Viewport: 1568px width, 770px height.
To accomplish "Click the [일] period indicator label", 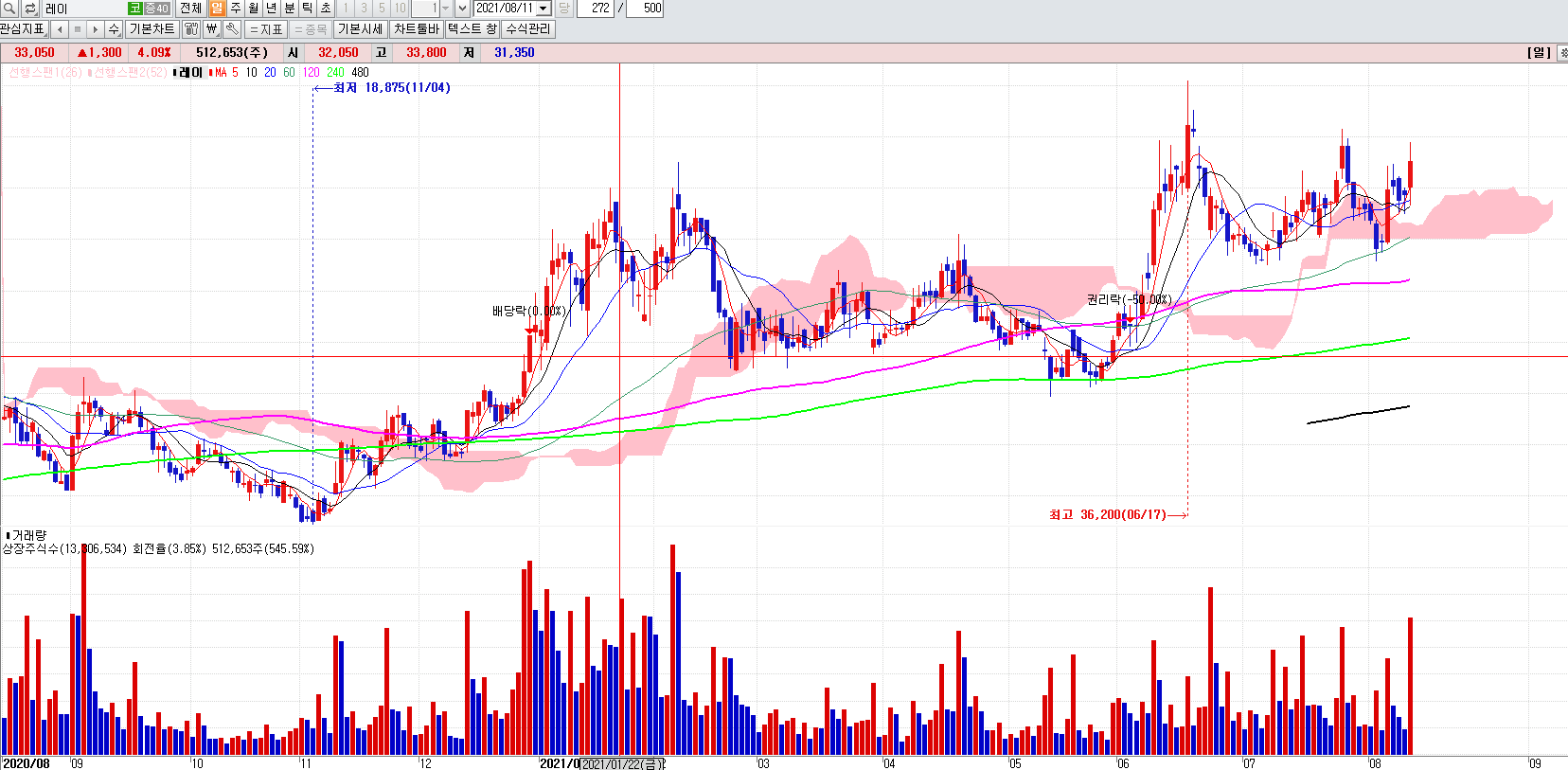I will click(x=1539, y=53).
